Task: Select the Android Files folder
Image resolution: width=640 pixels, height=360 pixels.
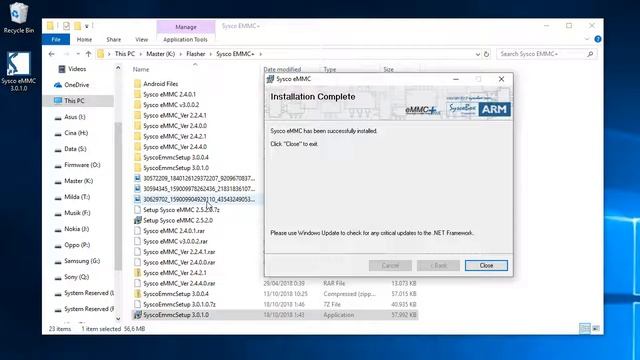Action: (160, 84)
